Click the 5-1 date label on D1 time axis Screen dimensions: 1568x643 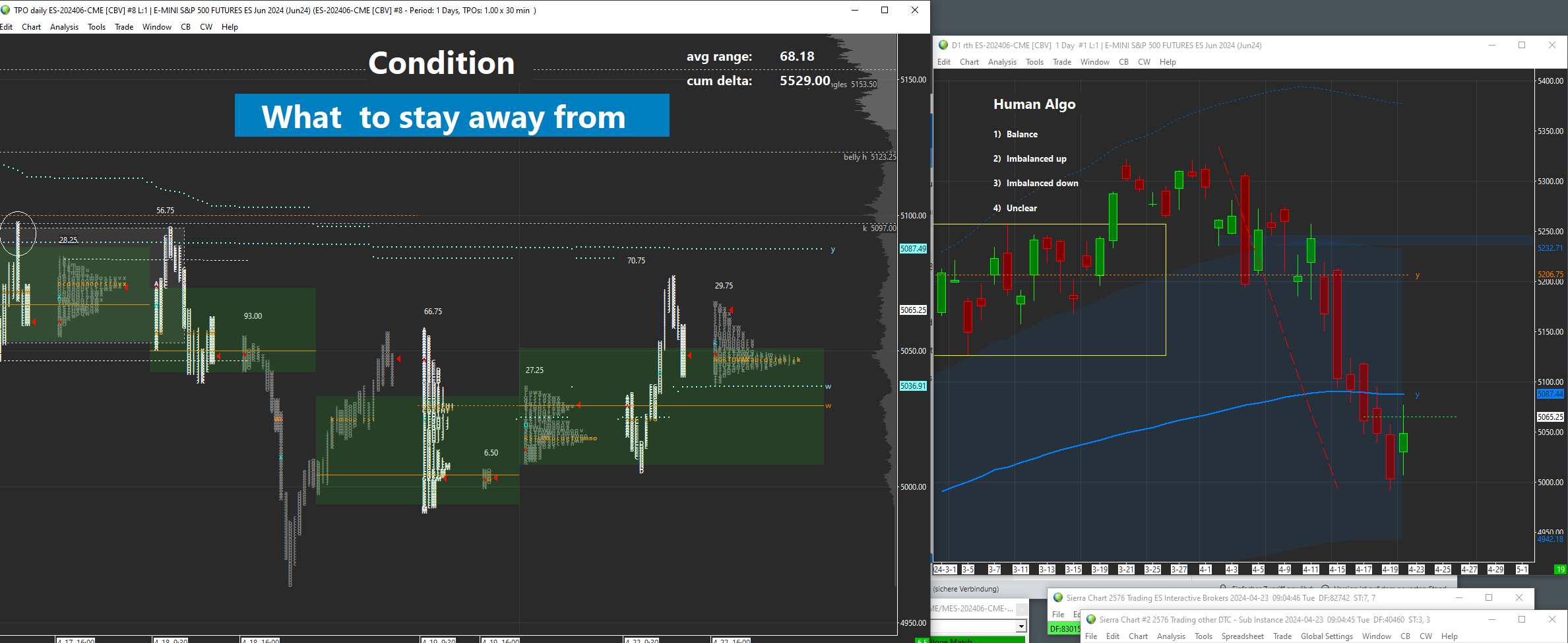click(1522, 569)
